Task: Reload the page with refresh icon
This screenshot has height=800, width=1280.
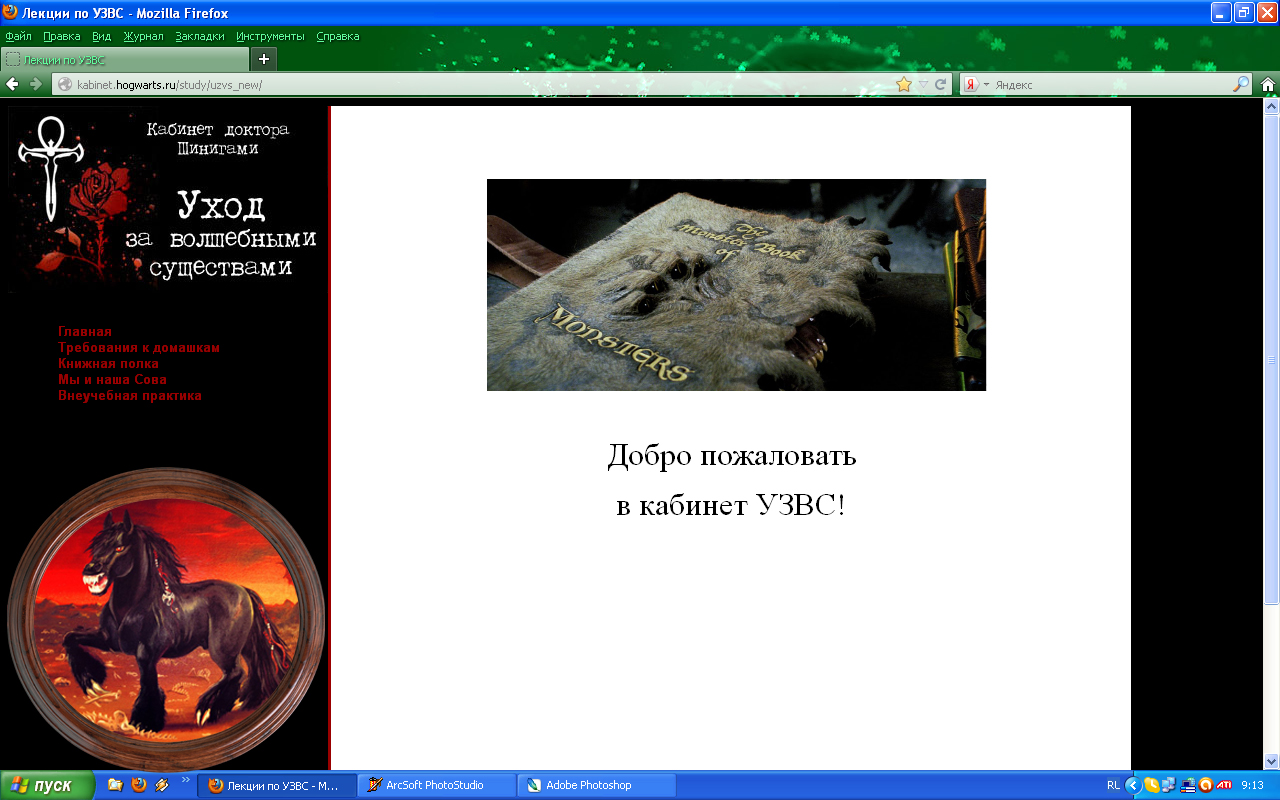Action: click(x=940, y=85)
